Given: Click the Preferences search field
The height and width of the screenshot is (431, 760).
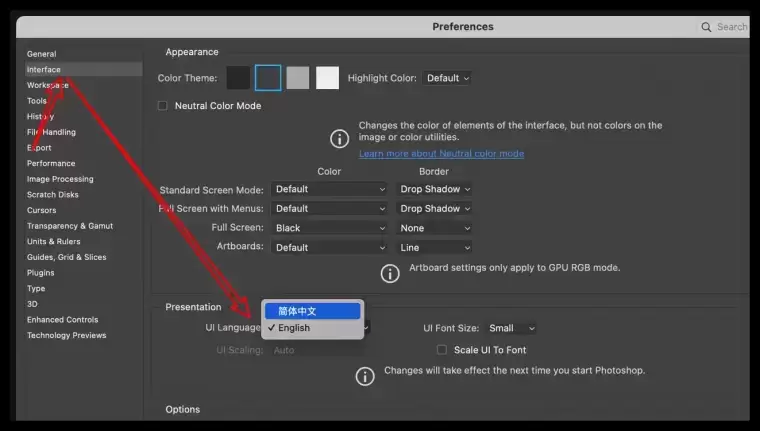Looking at the screenshot, I should (724, 27).
